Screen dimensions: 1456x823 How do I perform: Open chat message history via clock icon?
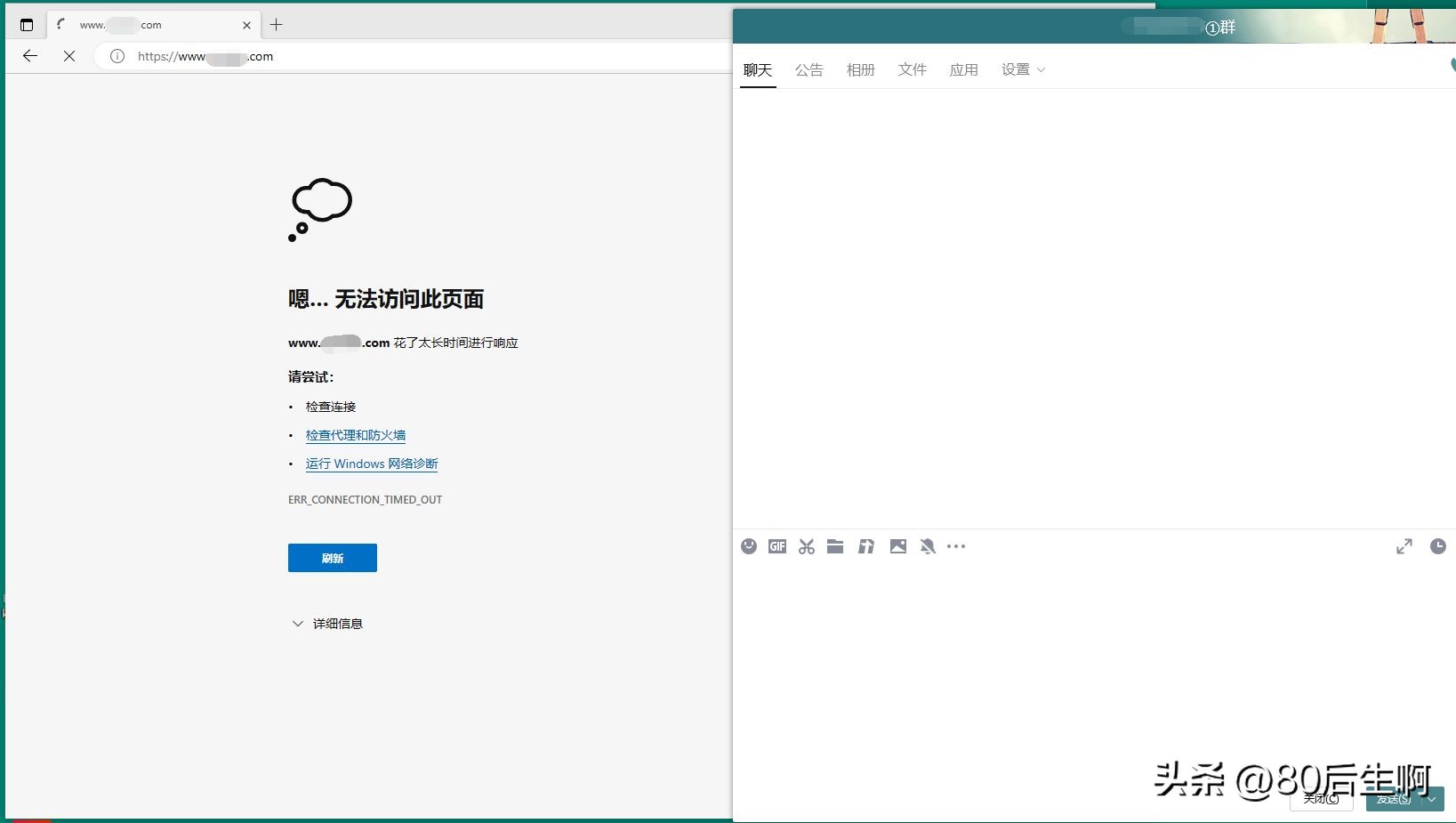tap(1438, 546)
